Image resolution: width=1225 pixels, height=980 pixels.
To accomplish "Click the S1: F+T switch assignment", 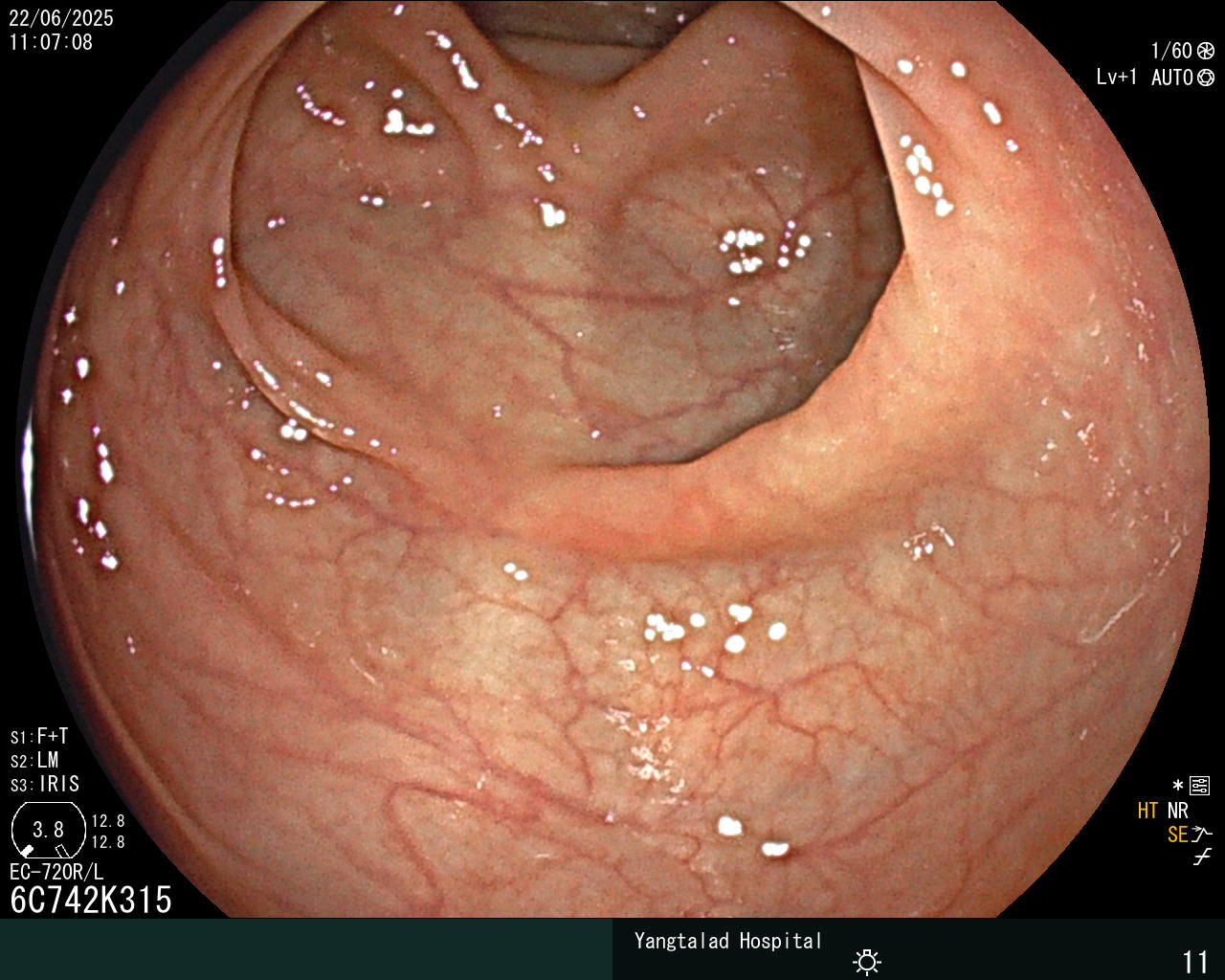I will click(39, 736).
